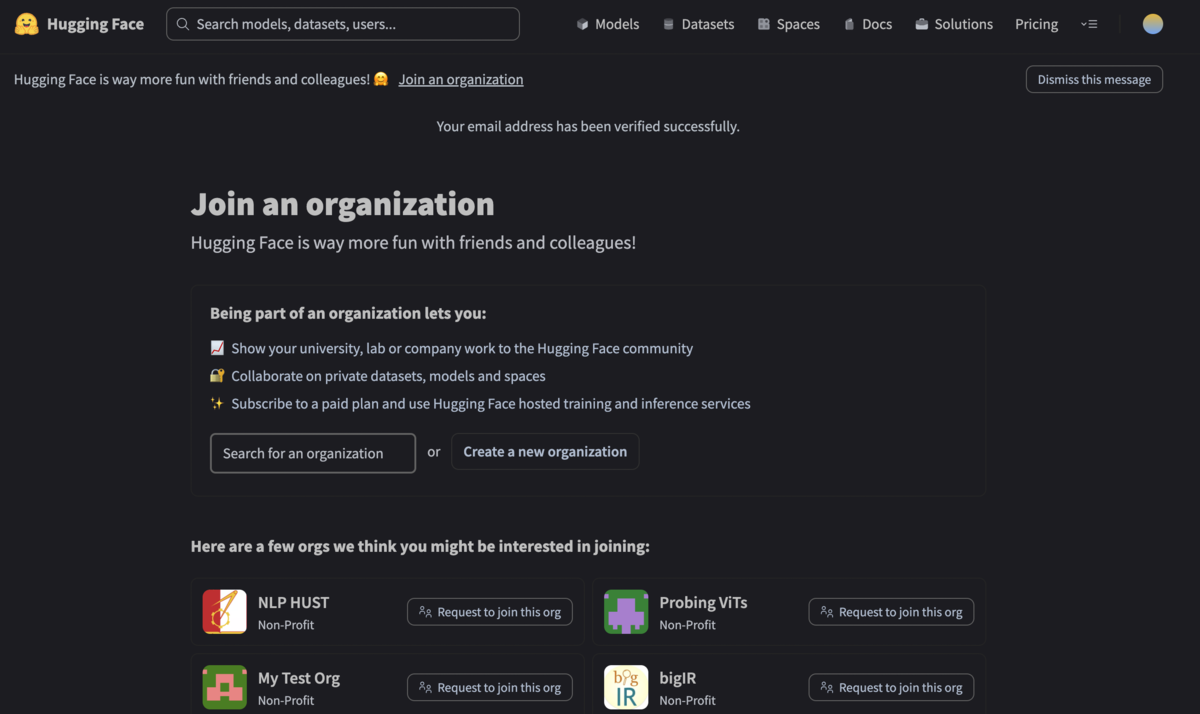Open the Models page
This screenshot has width=1200, height=714.
pyautogui.click(x=608, y=24)
